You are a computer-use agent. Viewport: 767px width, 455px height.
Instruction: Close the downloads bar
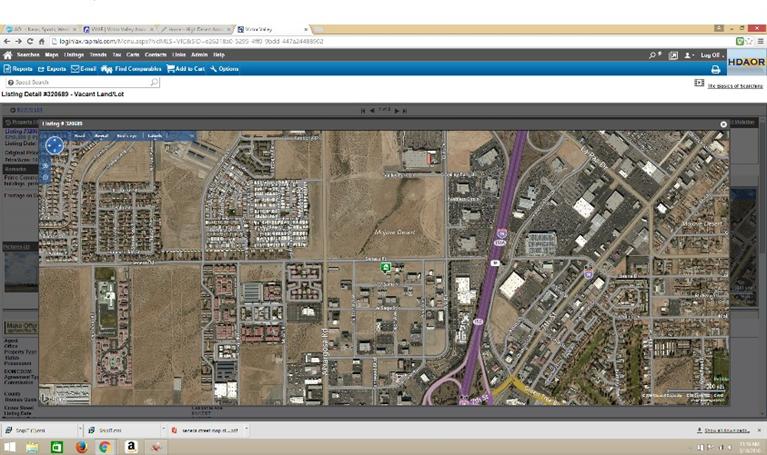pyautogui.click(x=759, y=431)
